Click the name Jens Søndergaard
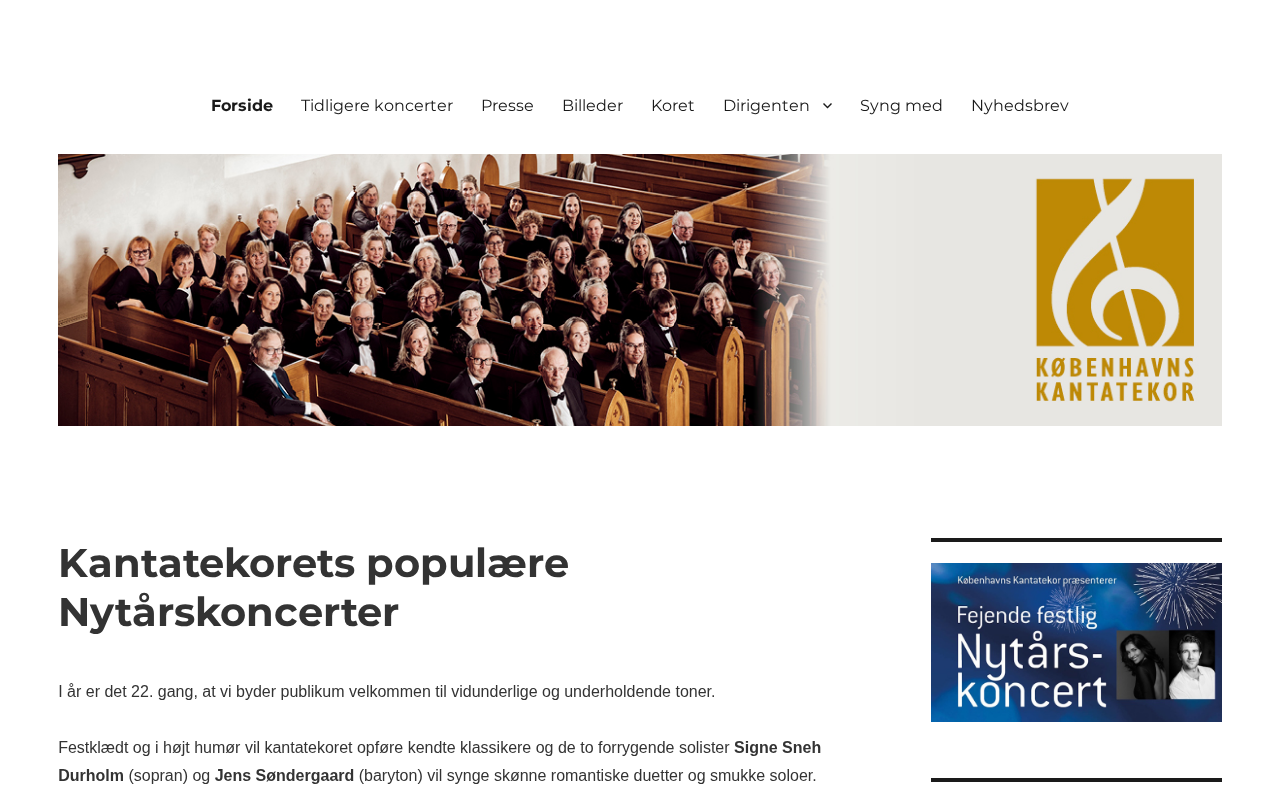Viewport: 1280px width, 800px height. [x=284, y=776]
